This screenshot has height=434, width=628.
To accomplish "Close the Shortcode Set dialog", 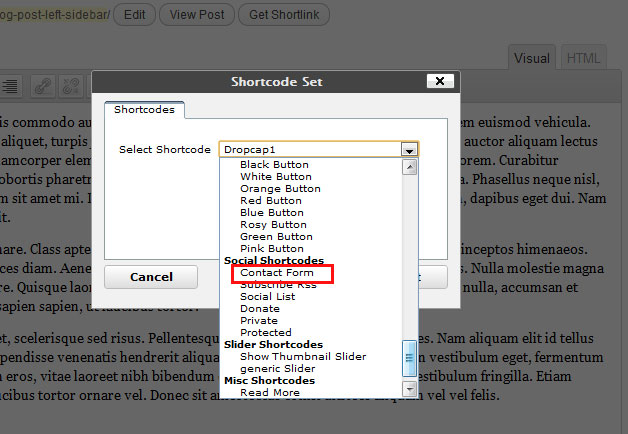I will click(440, 81).
